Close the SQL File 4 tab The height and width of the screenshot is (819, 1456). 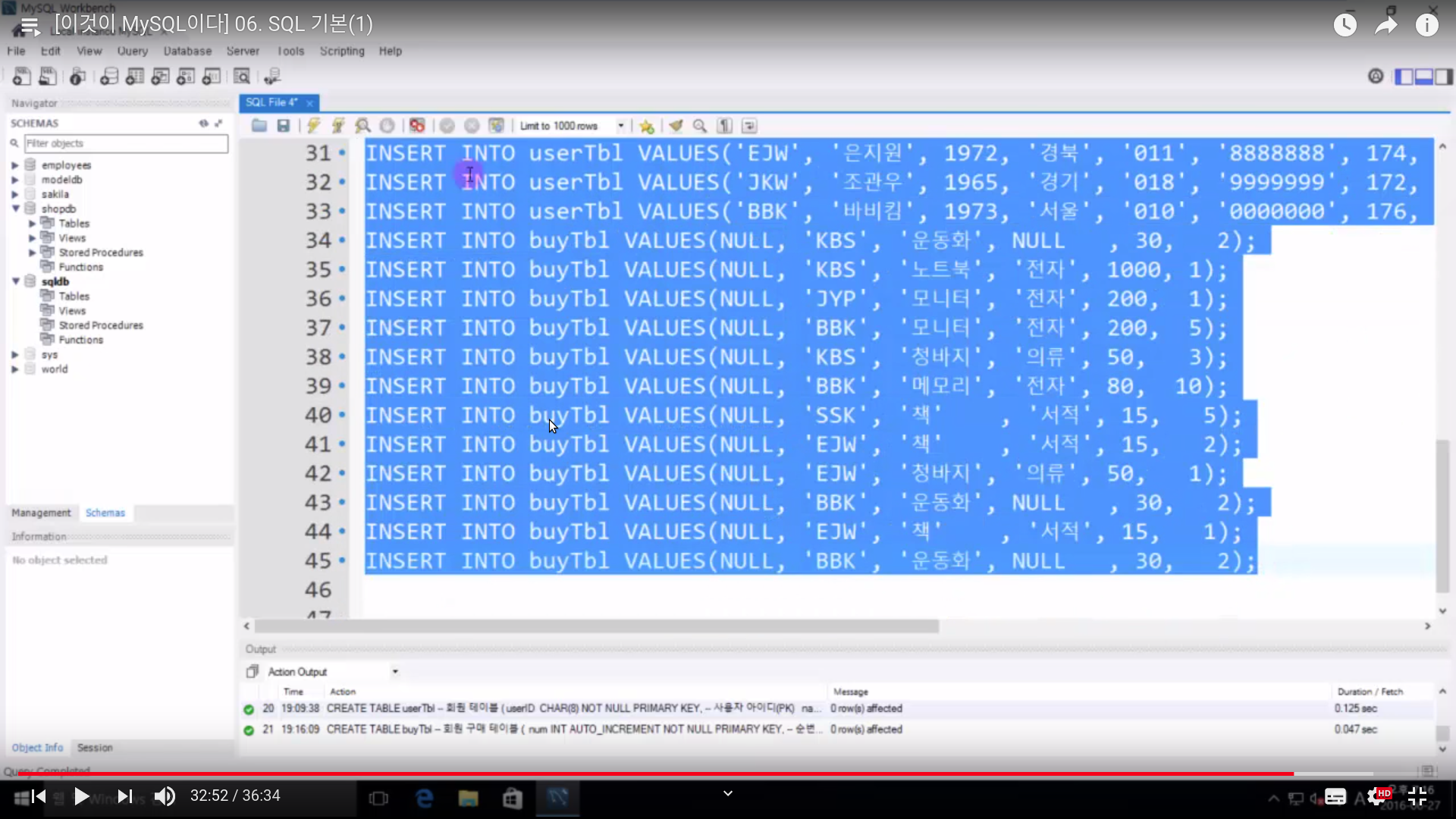309,103
